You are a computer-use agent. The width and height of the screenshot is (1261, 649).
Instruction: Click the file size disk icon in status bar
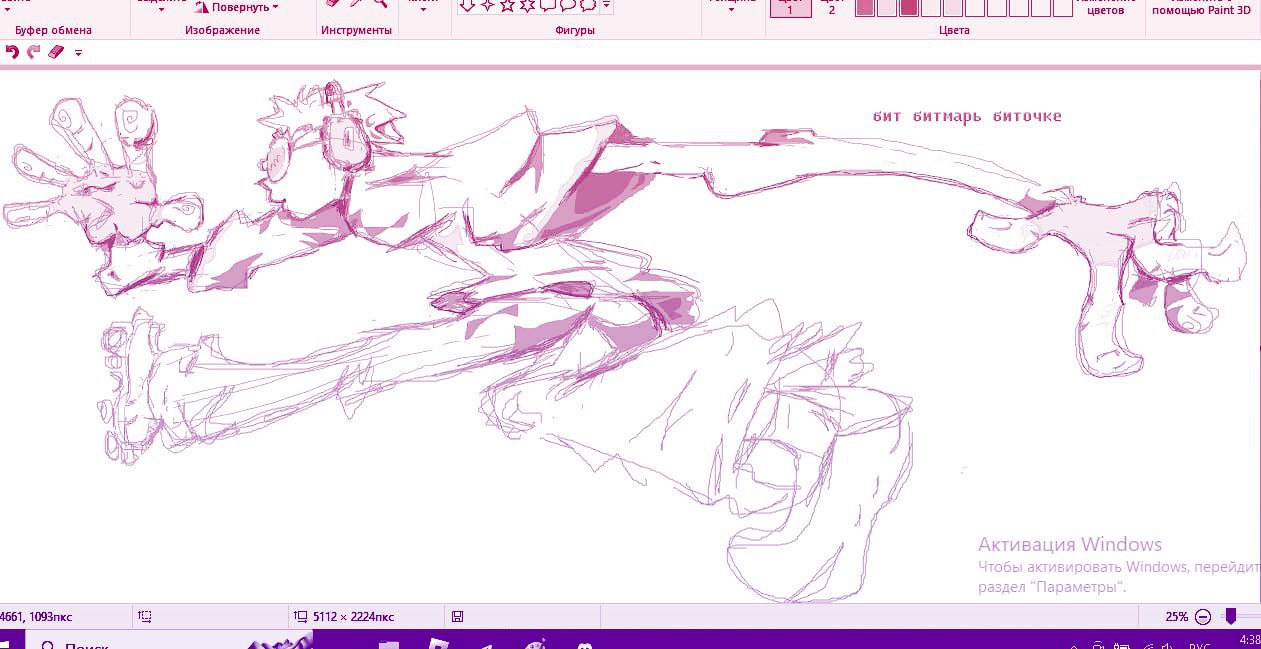[x=457, y=617]
